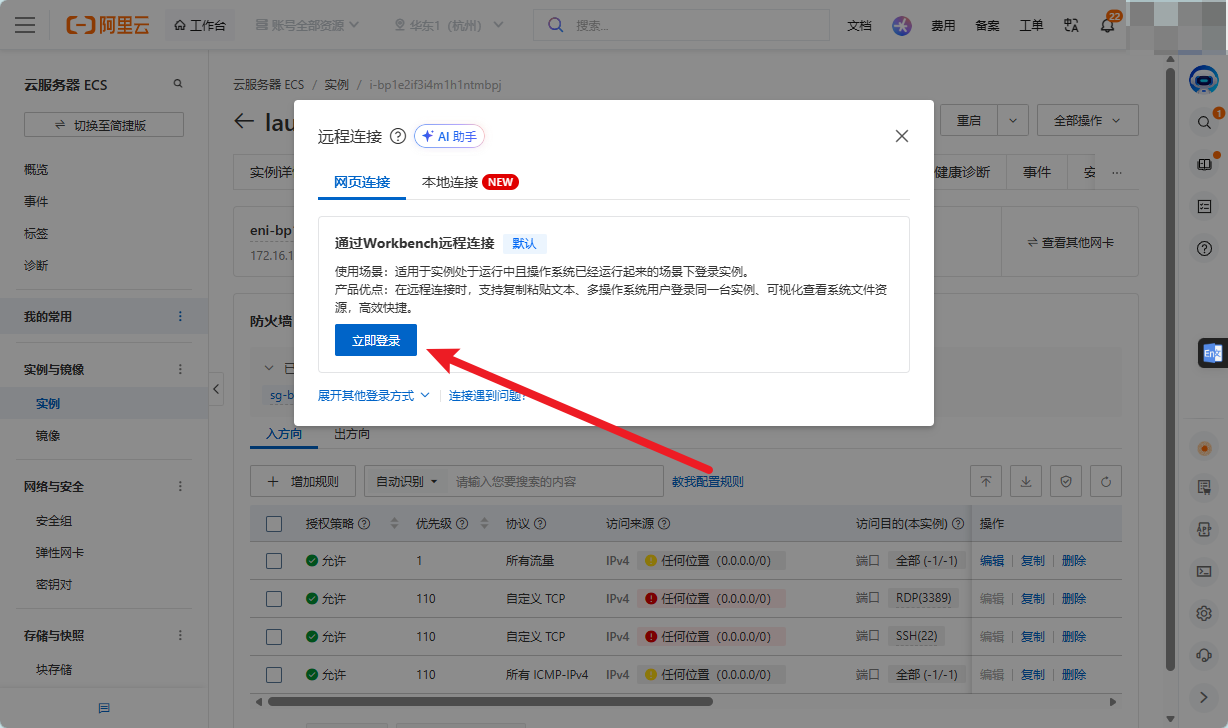
Task: Switch to 出方向 tab
Action: tap(352, 434)
